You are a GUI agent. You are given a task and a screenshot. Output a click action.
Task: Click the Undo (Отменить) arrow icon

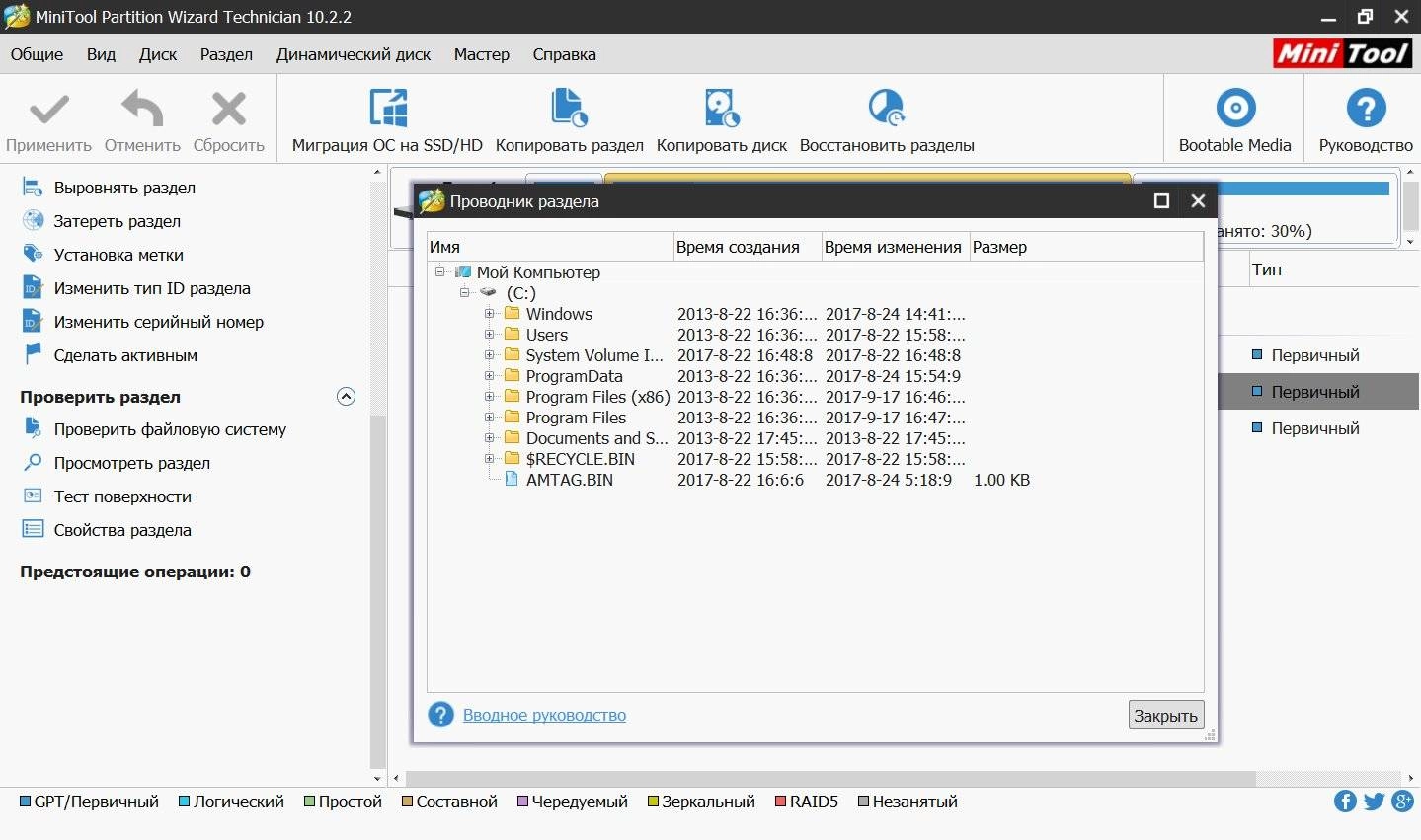click(x=142, y=109)
